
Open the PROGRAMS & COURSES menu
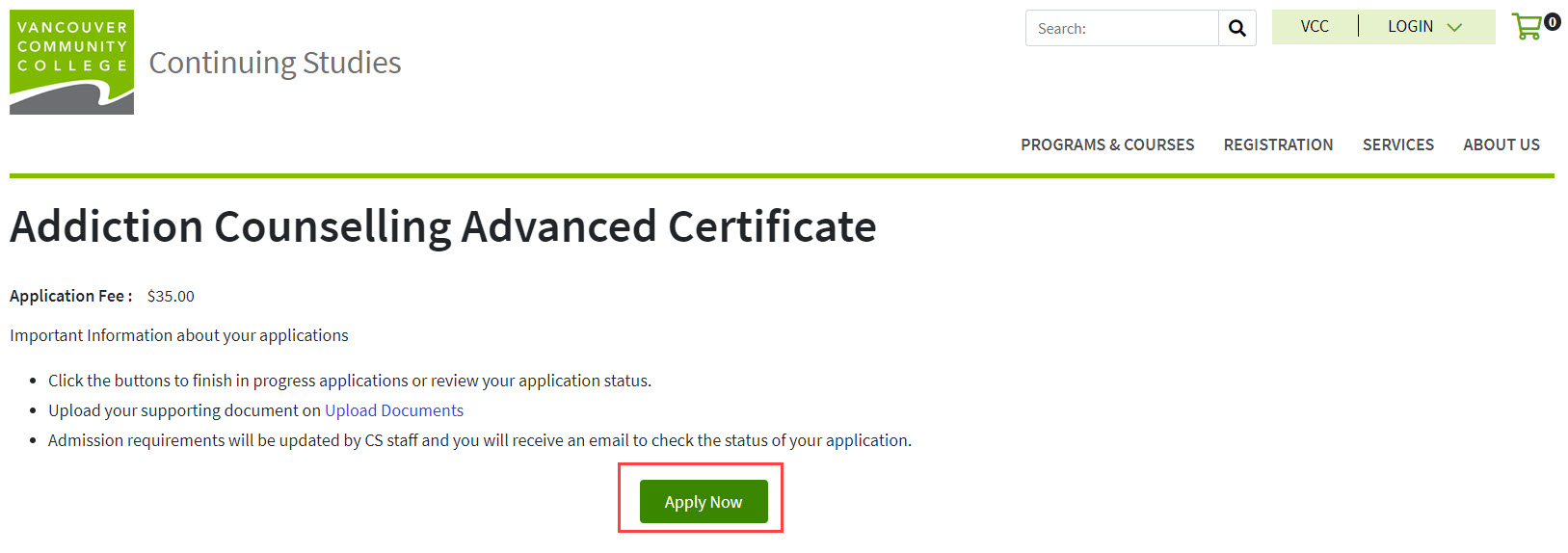[1107, 145]
